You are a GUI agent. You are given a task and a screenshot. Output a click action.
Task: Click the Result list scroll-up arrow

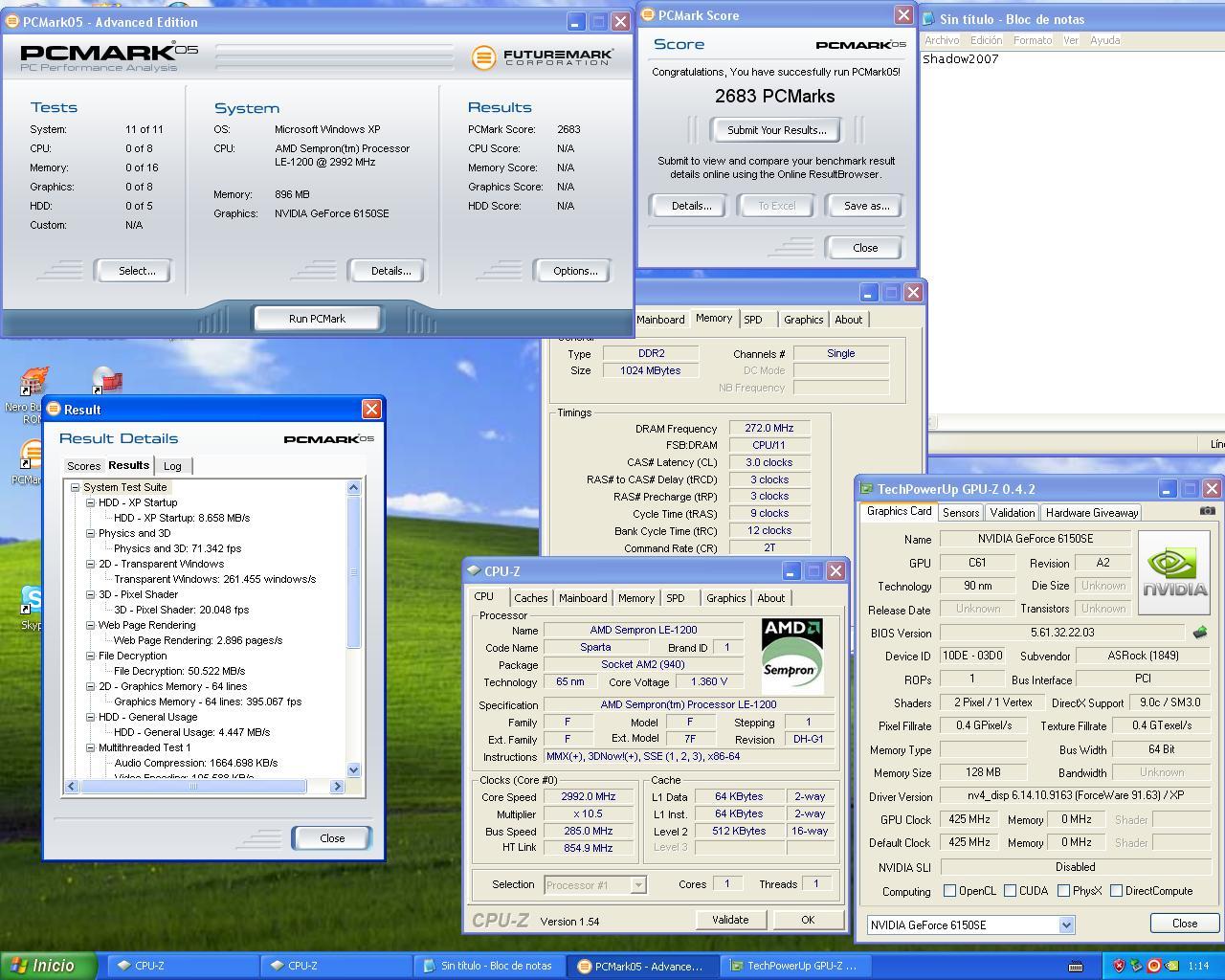[x=354, y=487]
